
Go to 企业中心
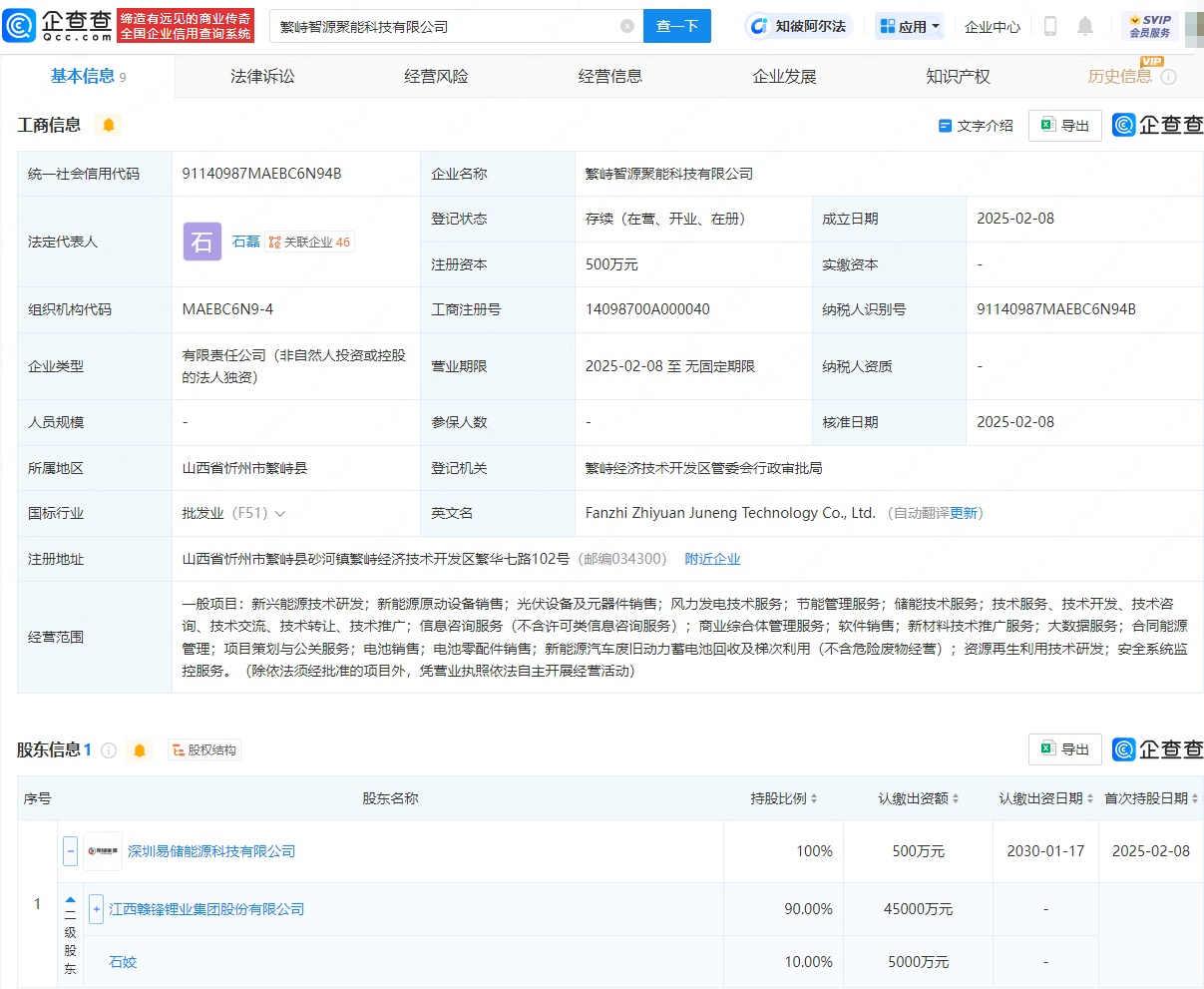(993, 27)
